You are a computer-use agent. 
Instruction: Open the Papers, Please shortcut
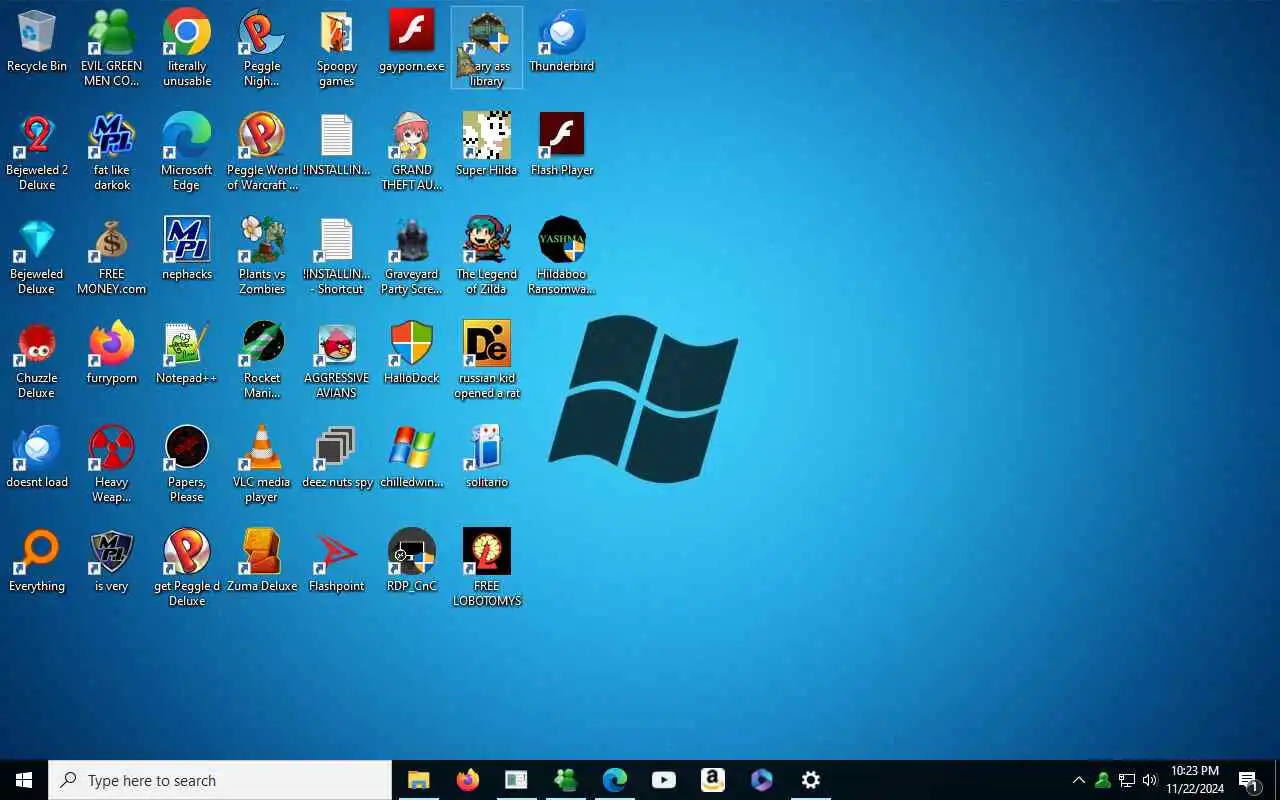click(x=187, y=464)
